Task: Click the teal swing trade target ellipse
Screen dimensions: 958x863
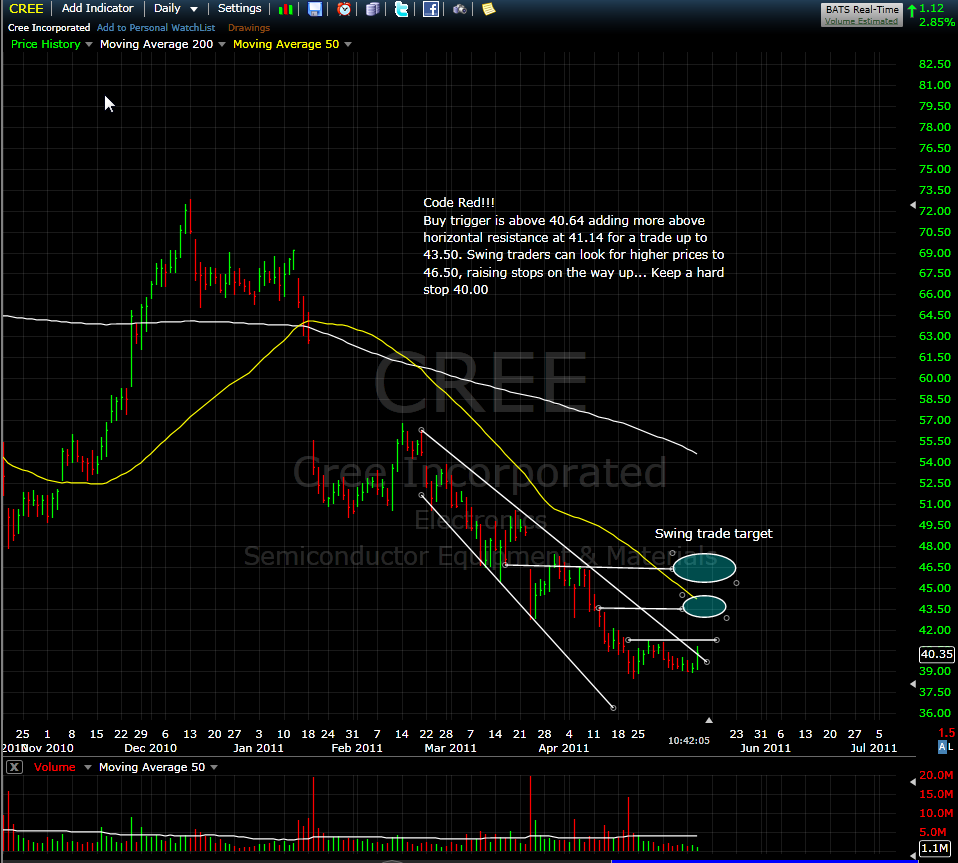Action: pyautogui.click(x=704, y=567)
